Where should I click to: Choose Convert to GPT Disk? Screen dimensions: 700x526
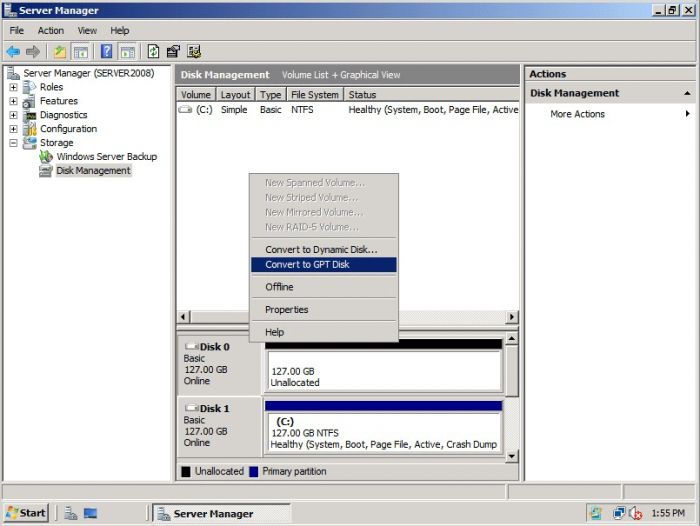click(324, 264)
